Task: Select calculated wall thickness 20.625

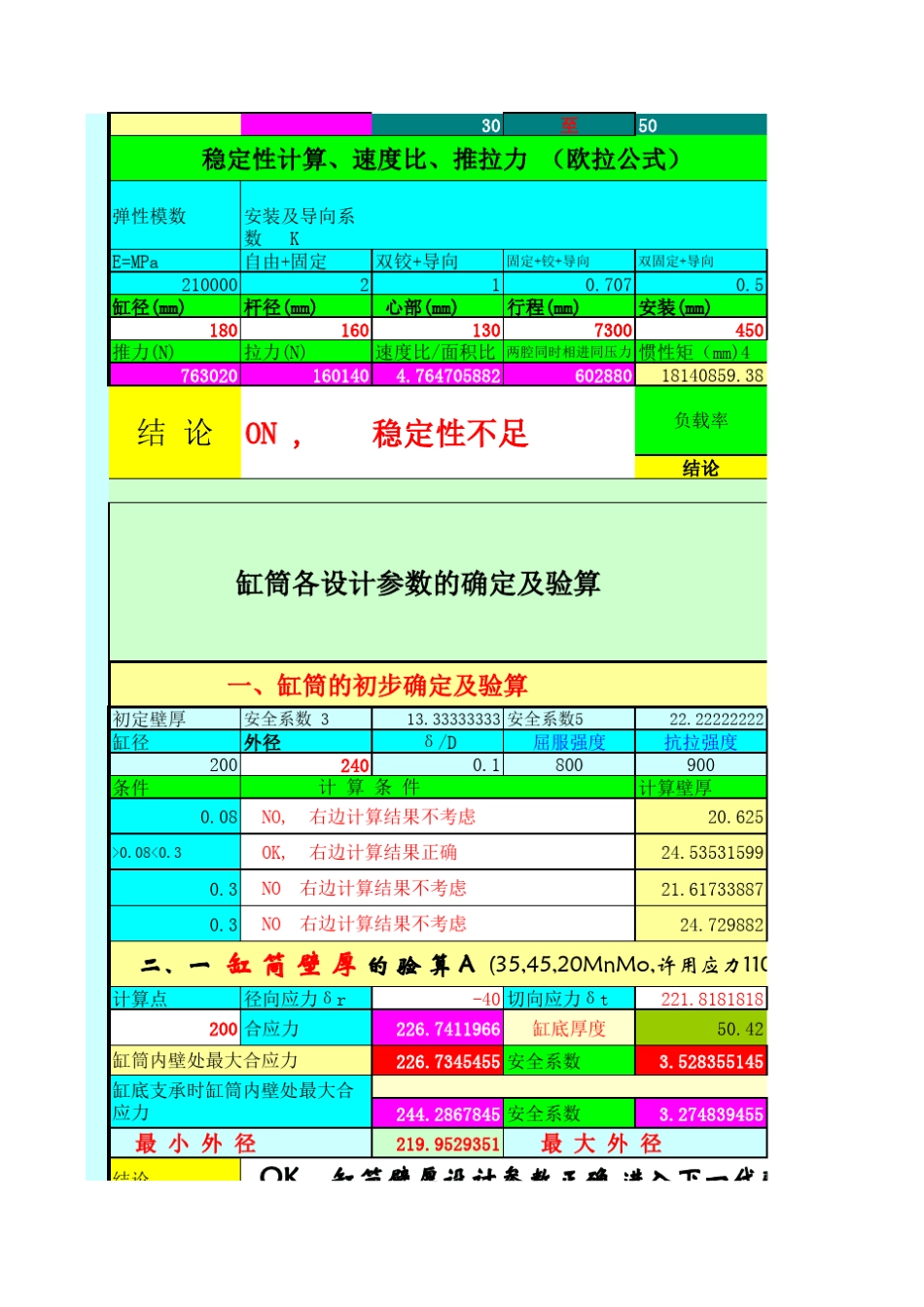Action: pos(701,817)
